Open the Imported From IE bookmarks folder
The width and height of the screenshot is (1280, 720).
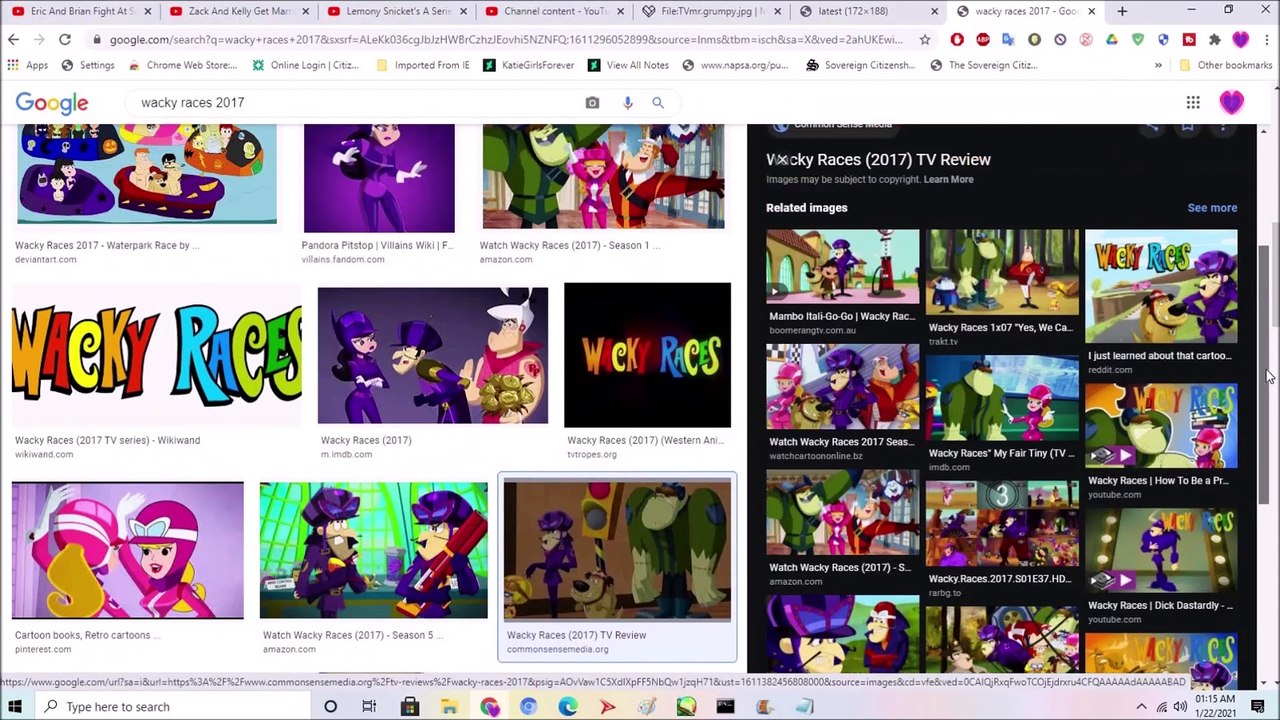(423, 65)
